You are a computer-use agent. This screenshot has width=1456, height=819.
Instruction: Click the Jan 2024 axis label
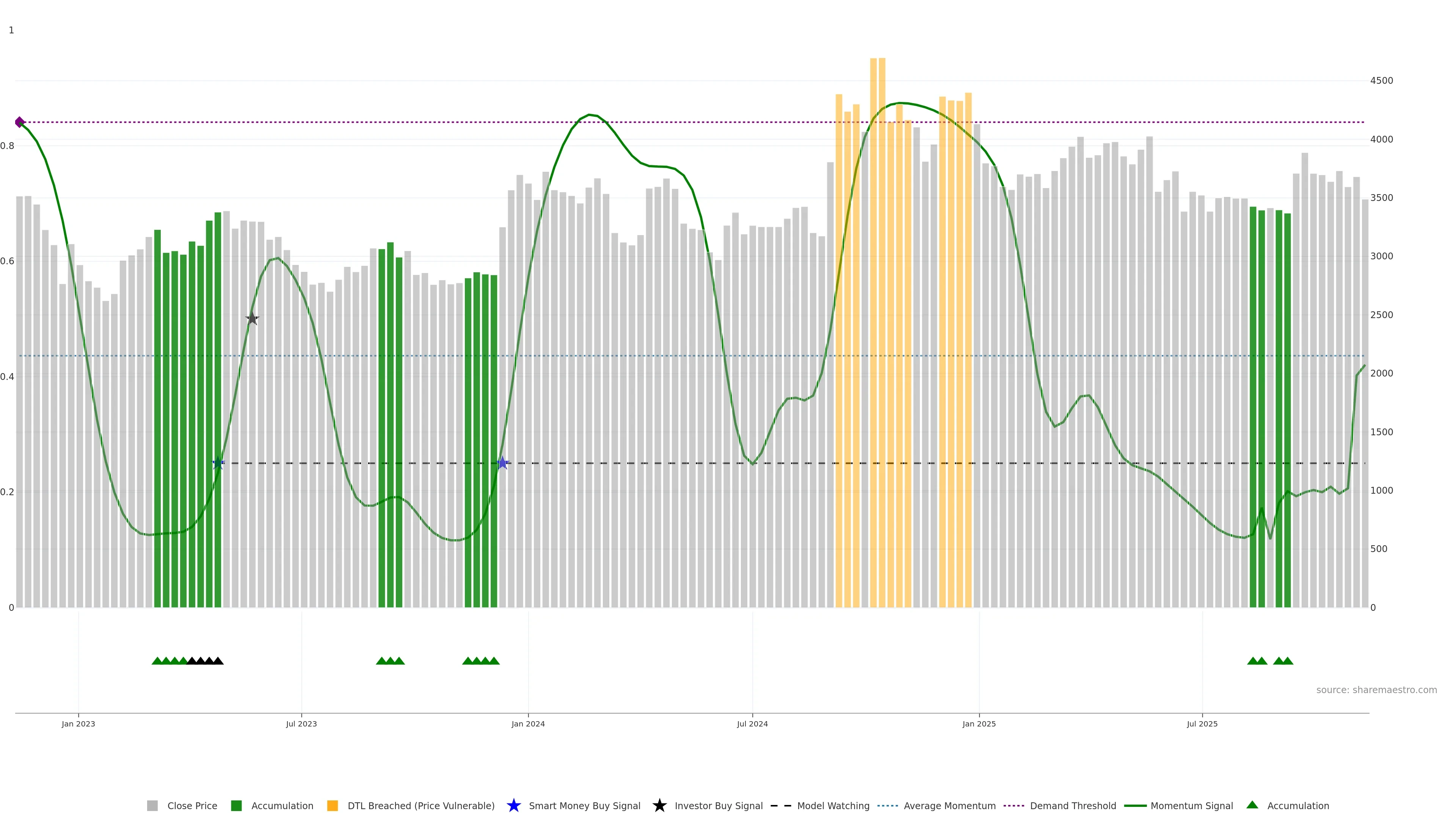(528, 723)
